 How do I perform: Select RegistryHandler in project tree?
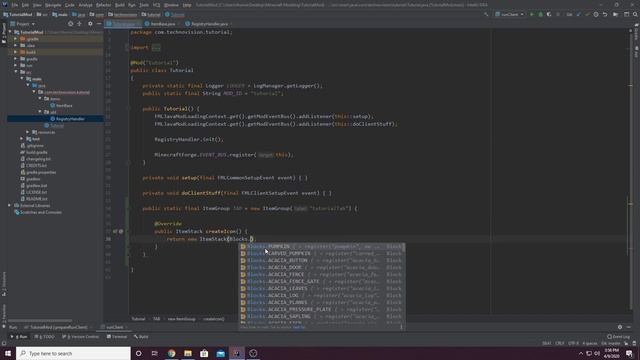tap(70, 119)
